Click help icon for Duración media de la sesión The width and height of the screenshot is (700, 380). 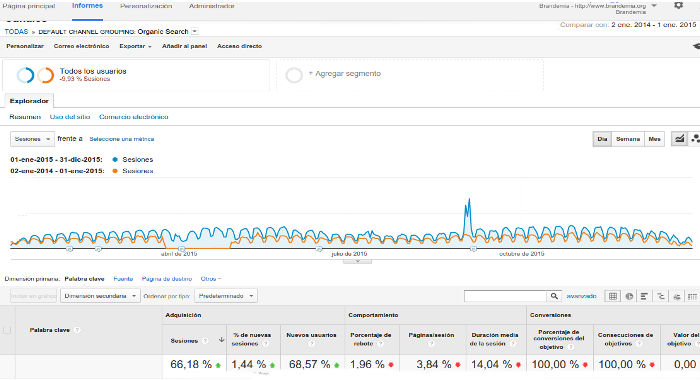(512, 344)
